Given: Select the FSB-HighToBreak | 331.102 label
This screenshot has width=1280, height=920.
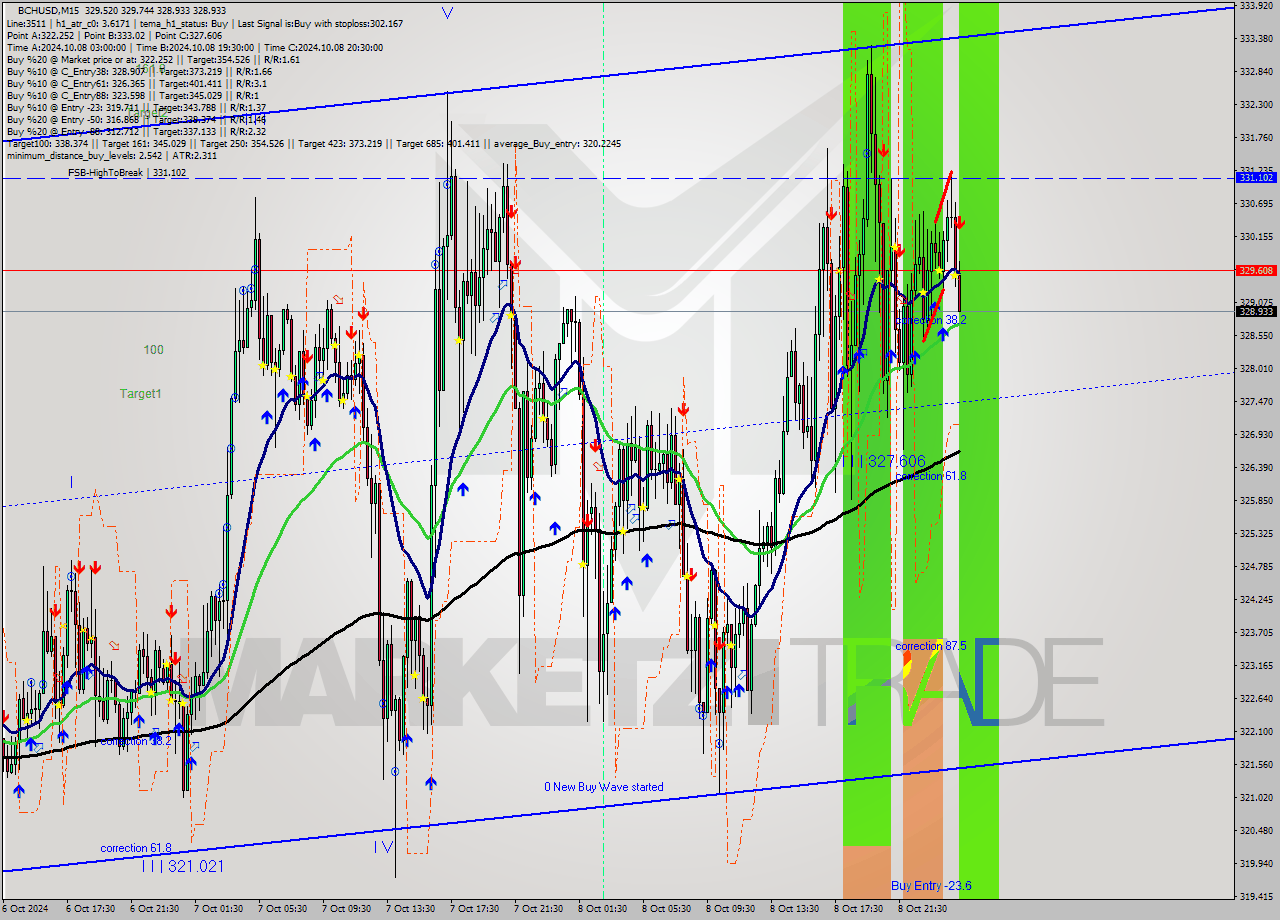Looking at the screenshot, I should pos(127,173).
